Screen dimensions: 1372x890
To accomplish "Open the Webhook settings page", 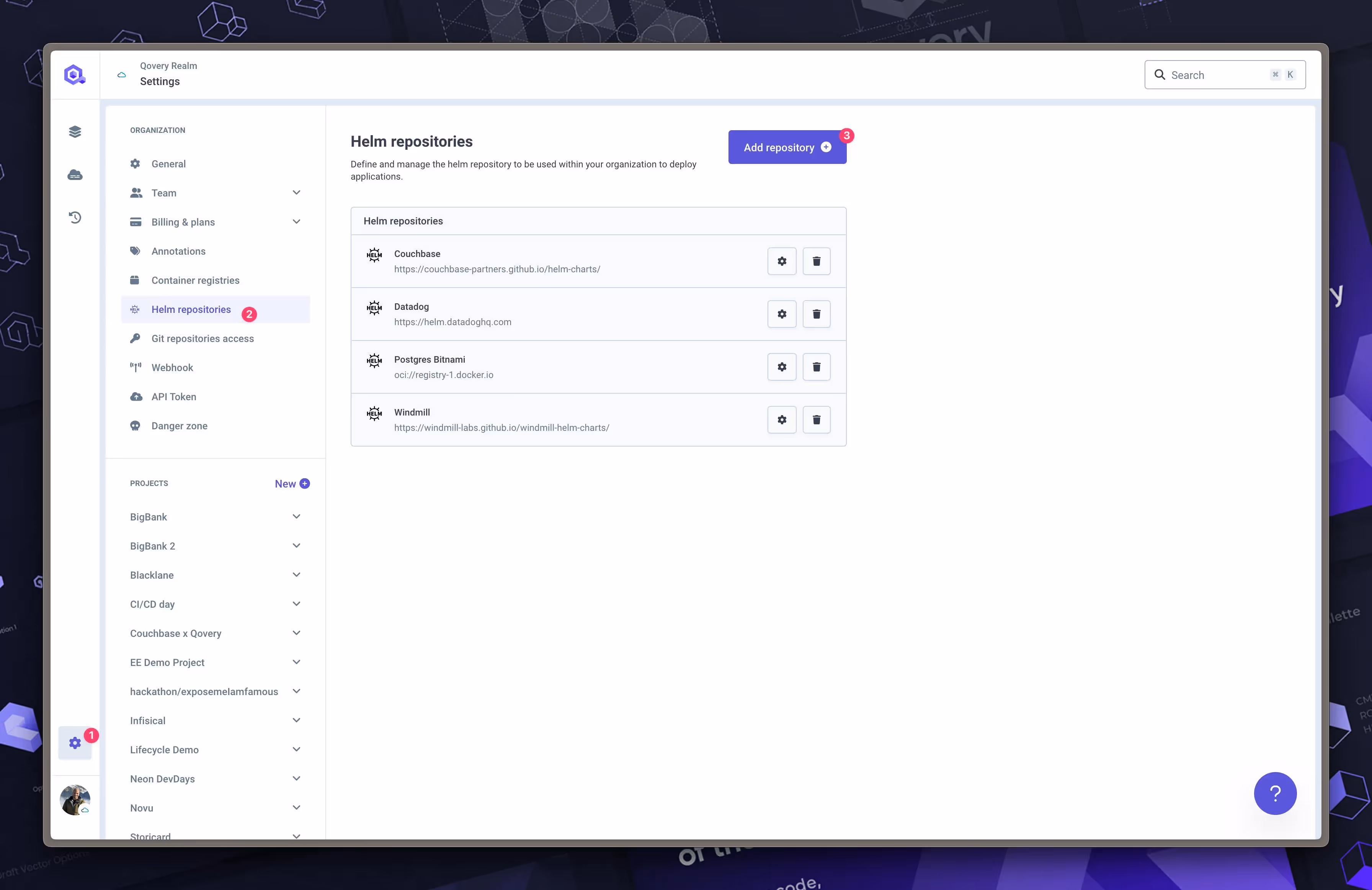I will point(216,367).
